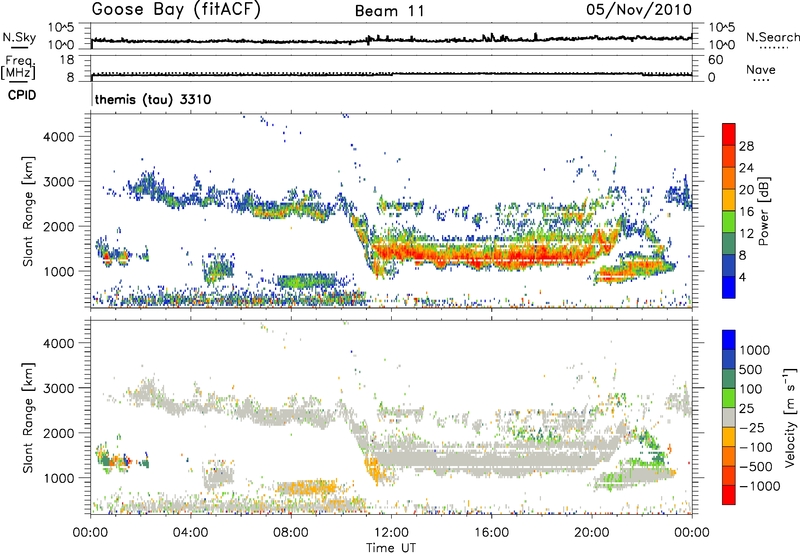Click the 'themis (tau) 3310' text
The image size is (800, 554).
153,99
